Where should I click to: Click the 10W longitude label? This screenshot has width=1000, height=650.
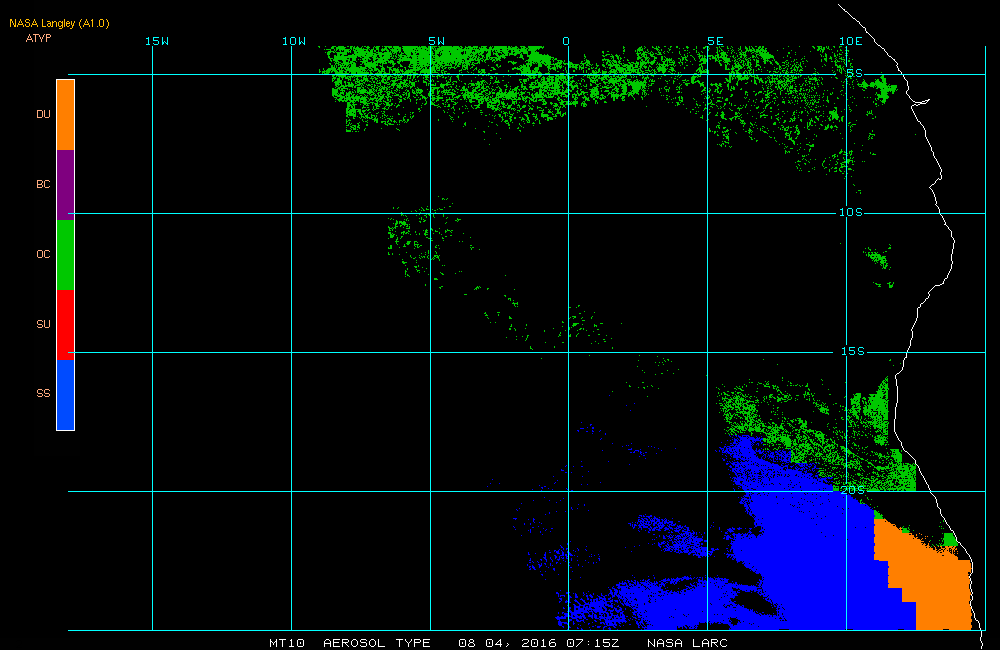click(294, 41)
